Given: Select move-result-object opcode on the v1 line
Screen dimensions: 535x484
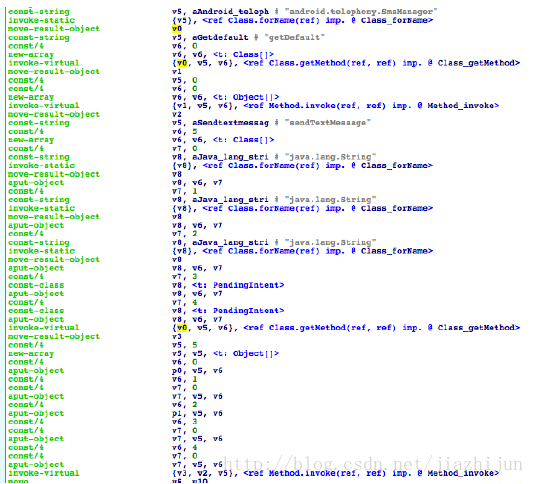Looking at the screenshot, I should coord(54,72).
